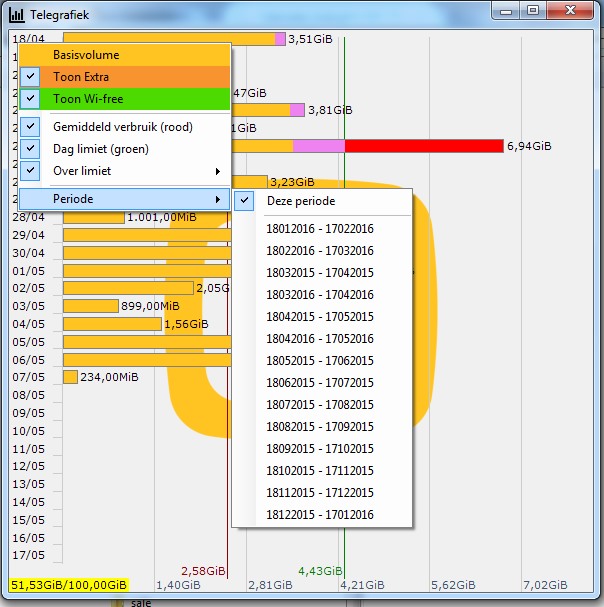
Task: Toggle the Toon Extra checkbox
Action: (x=30, y=77)
